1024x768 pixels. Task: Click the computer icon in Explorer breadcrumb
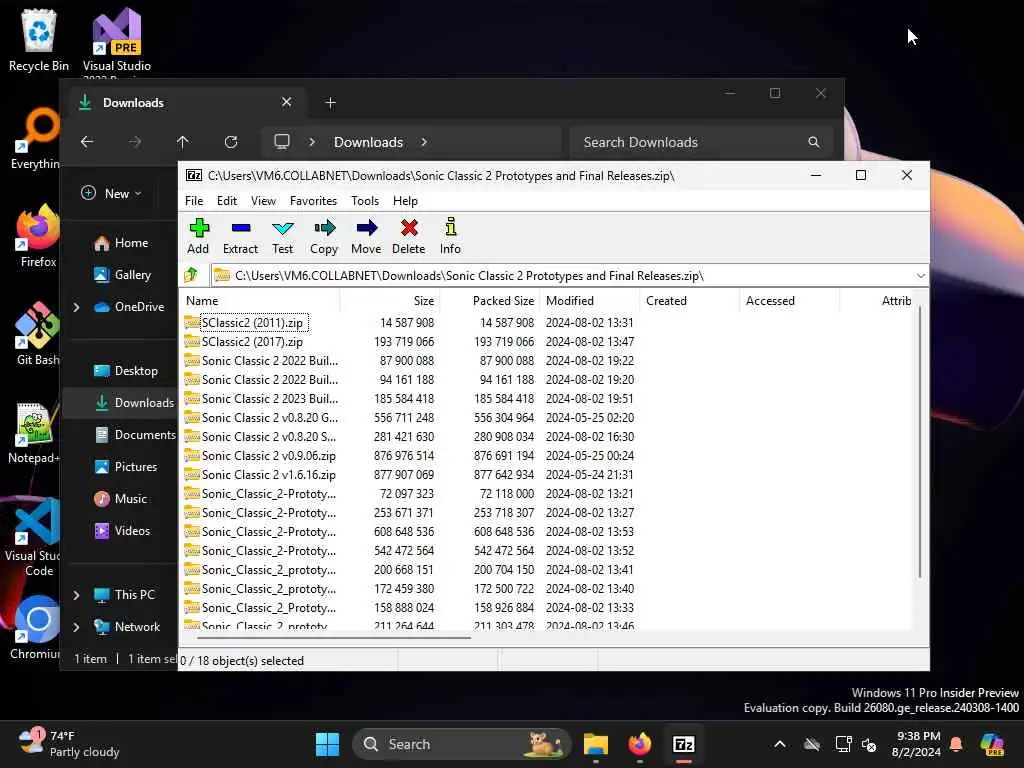[282, 142]
